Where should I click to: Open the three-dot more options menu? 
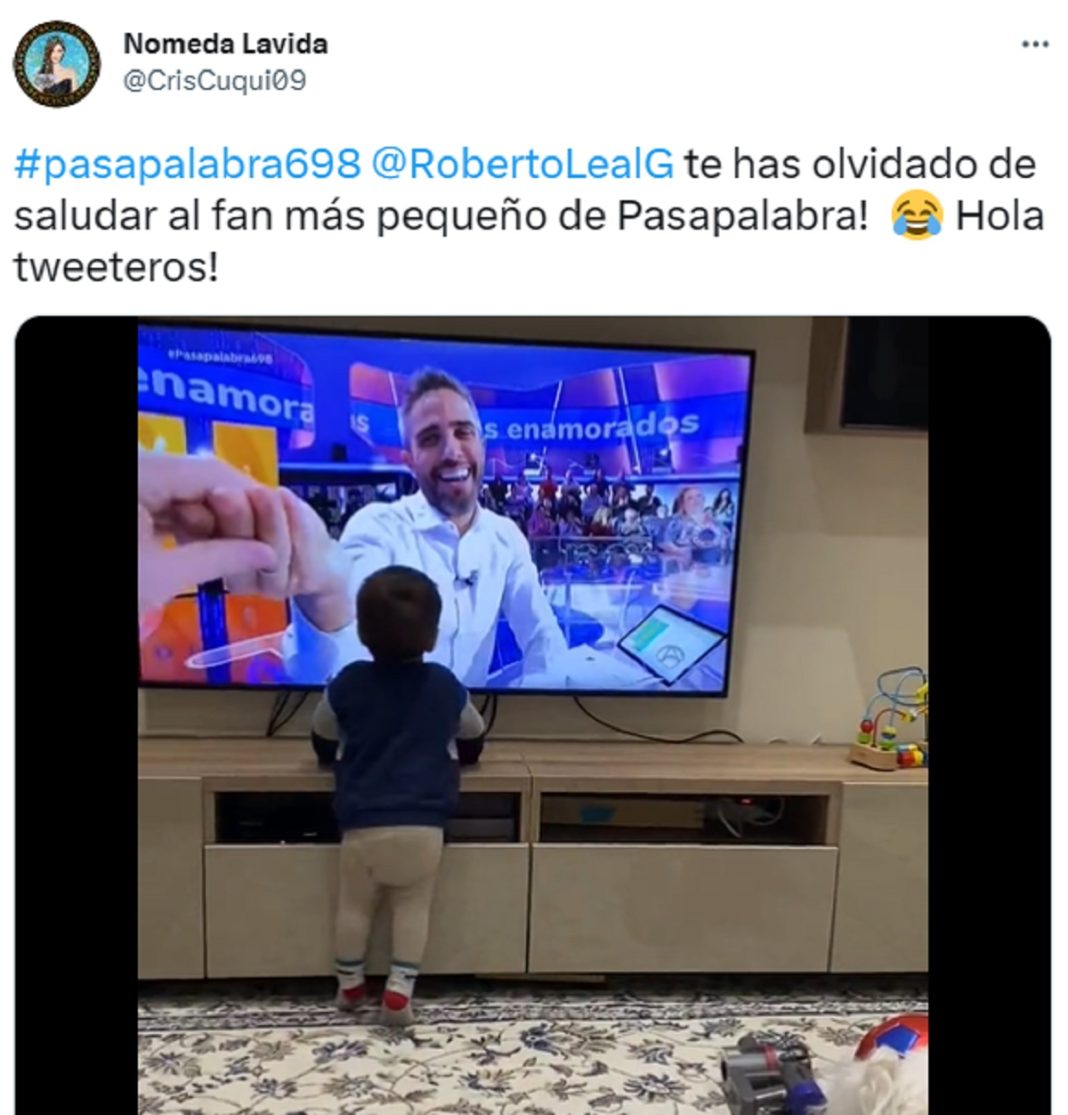(x=1035, y=45)
